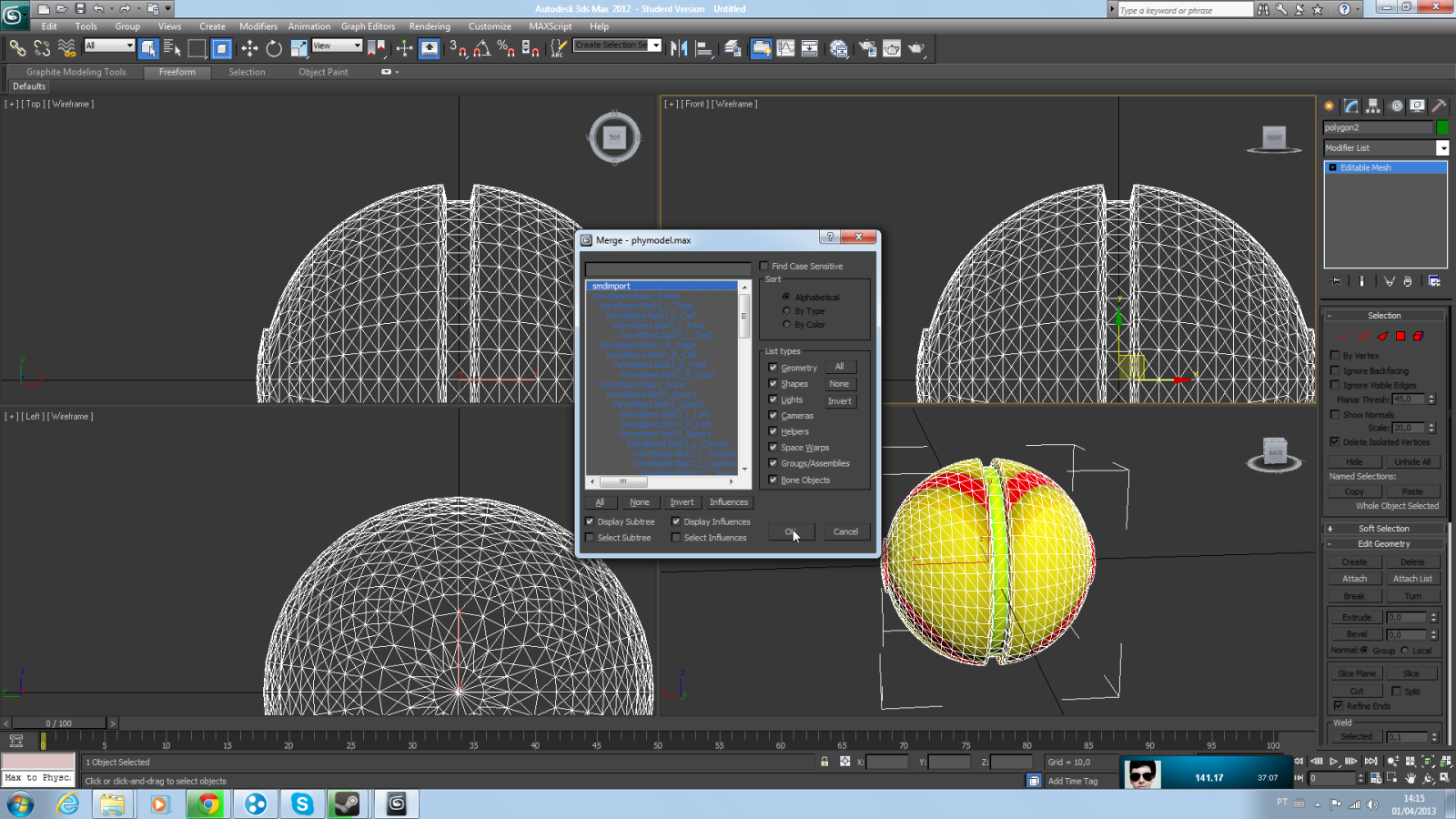
Task: Open the selection filter All dropdown
Action: 109,45
